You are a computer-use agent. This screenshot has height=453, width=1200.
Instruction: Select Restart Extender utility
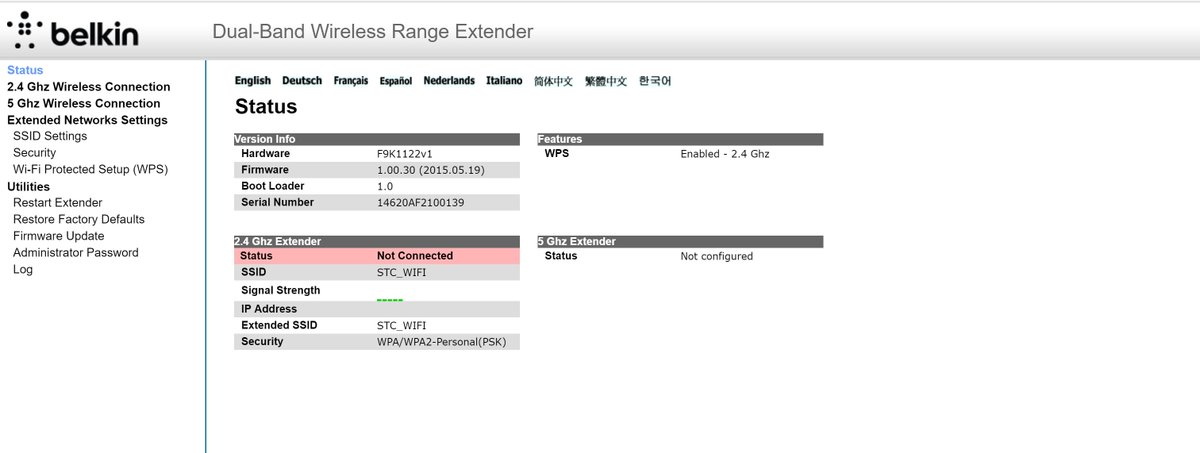(x=58, y=203)
